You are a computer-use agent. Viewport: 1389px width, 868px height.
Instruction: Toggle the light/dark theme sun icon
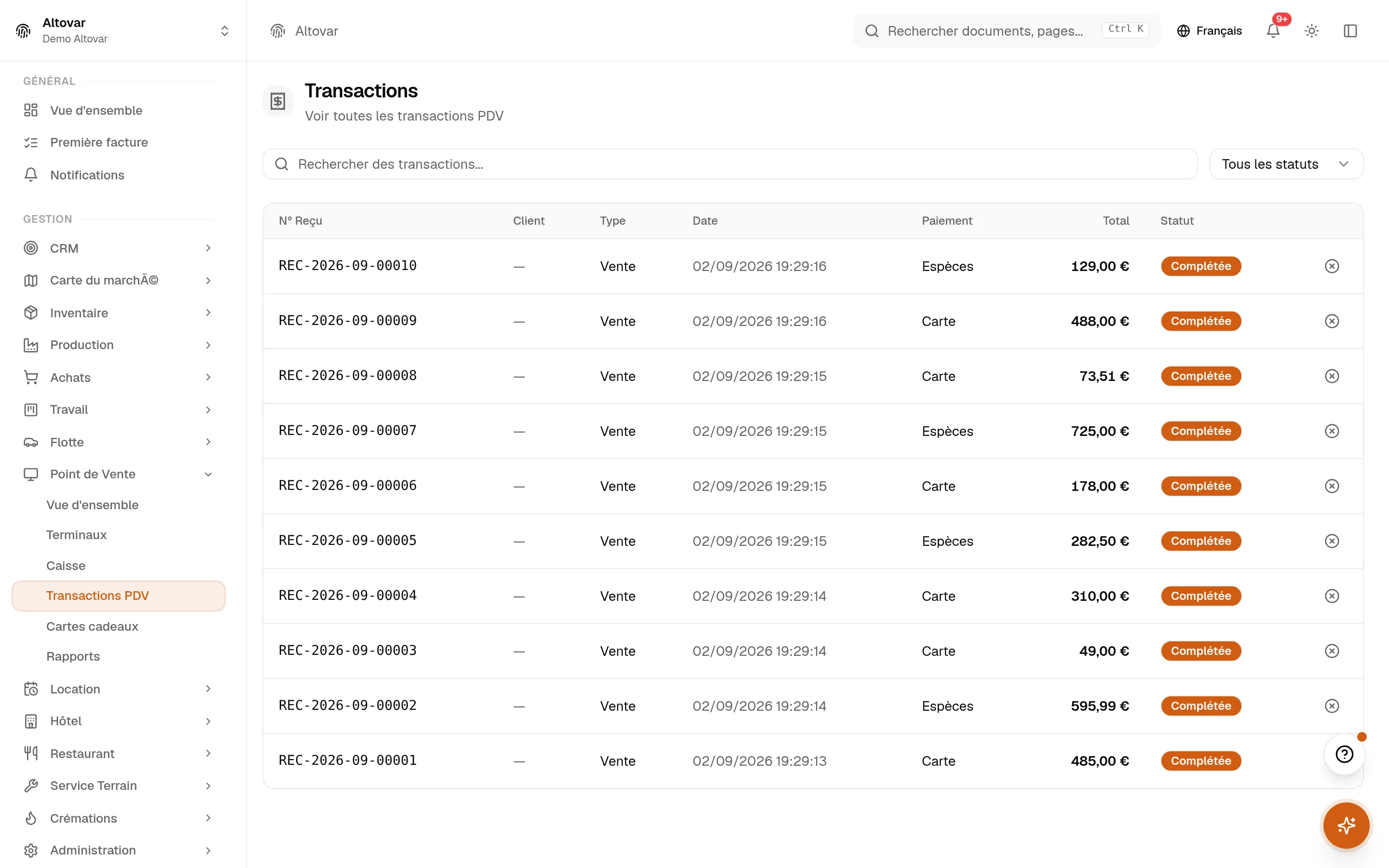pyautogui.click(x=1311, y=31)
